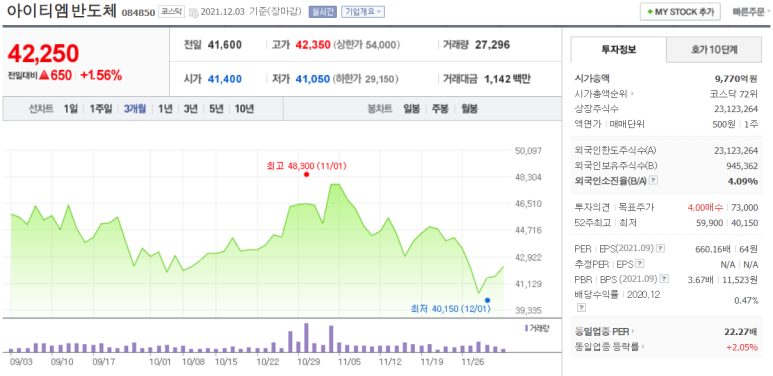The width and height of the screenshot is (773, 376).
Task: Click the 저가 41,050 value
Action: [313, 79]
